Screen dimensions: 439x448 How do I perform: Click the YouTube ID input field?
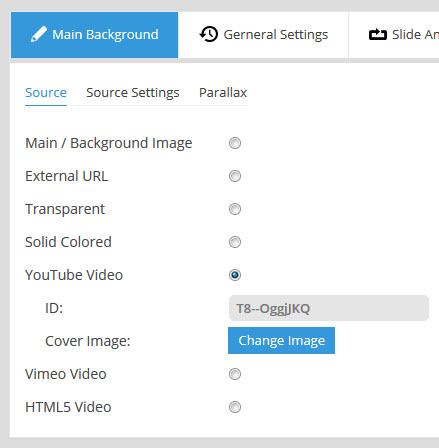tap(329, 308)
